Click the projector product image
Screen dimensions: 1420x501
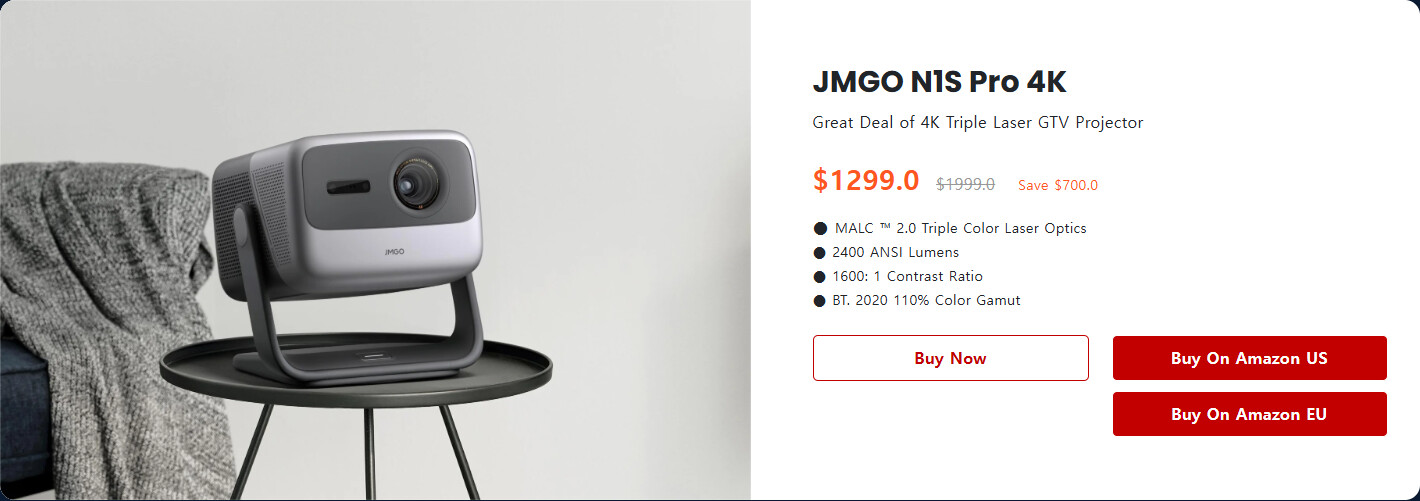click(375, 250)
